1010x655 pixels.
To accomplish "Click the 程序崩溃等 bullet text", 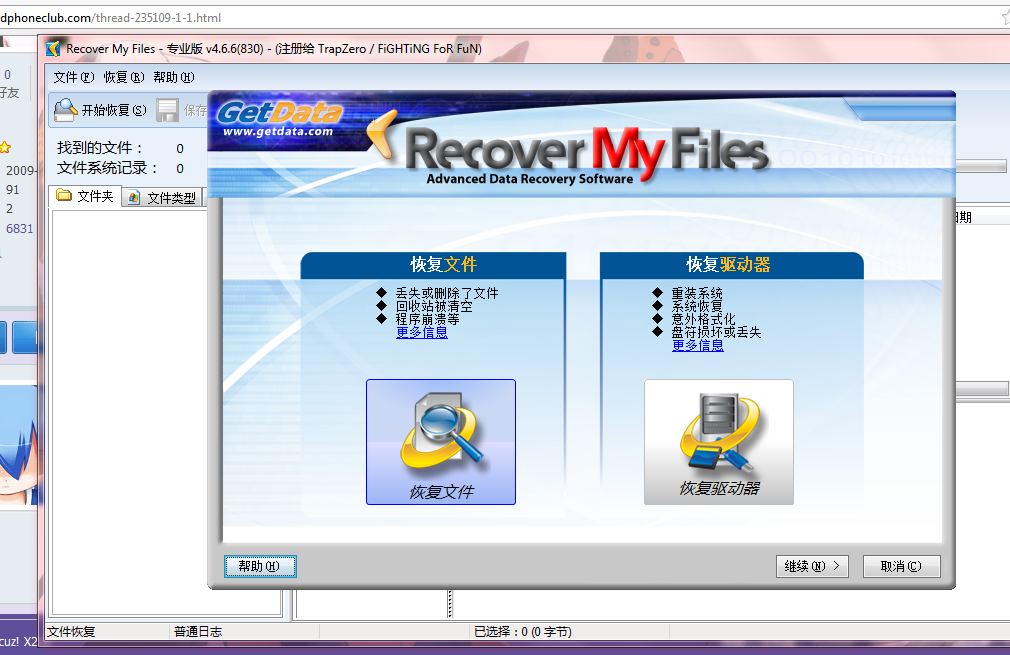I will click(x=428, y=319).
